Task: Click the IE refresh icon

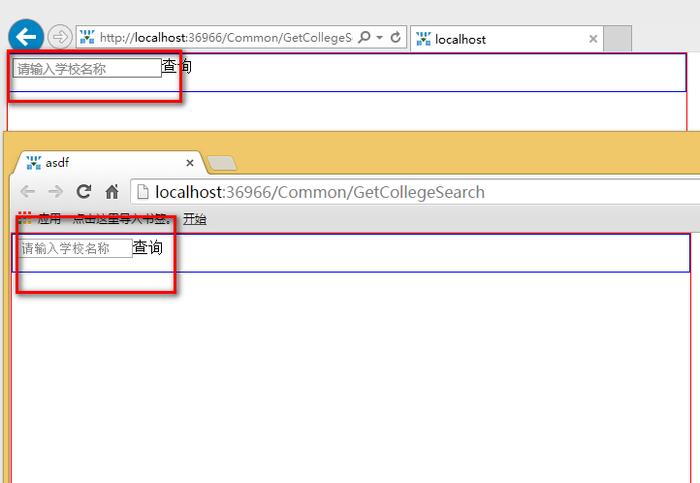Action: 396,37
